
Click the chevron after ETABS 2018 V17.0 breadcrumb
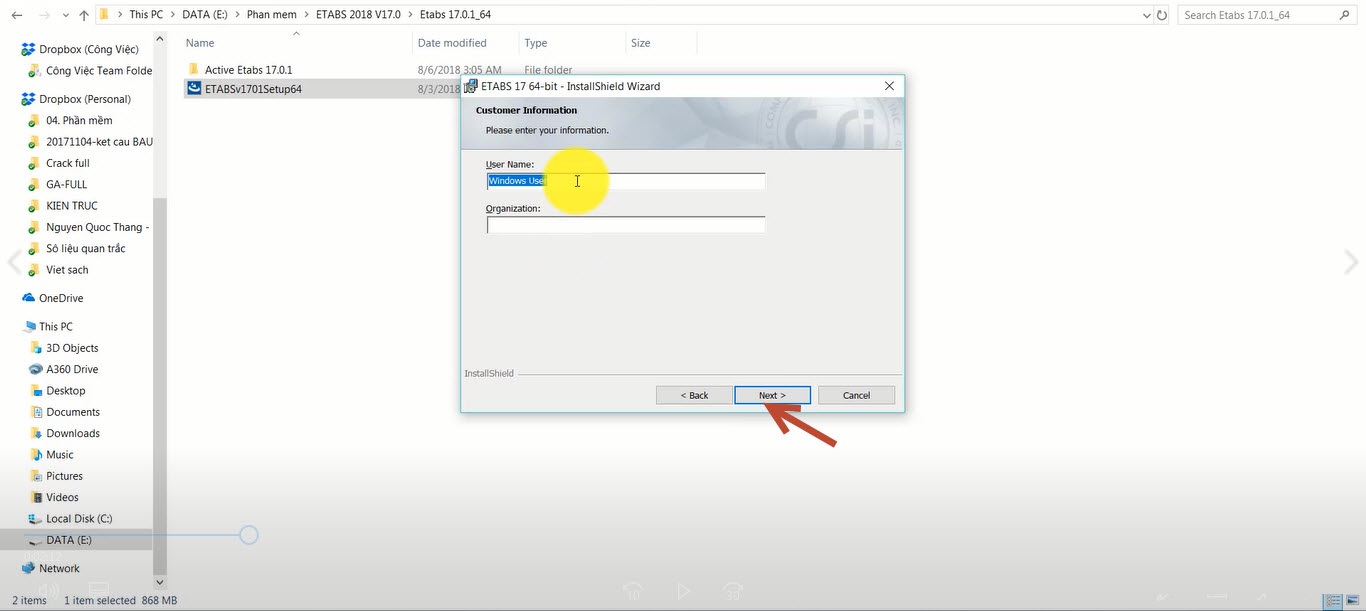click(410, 16)
